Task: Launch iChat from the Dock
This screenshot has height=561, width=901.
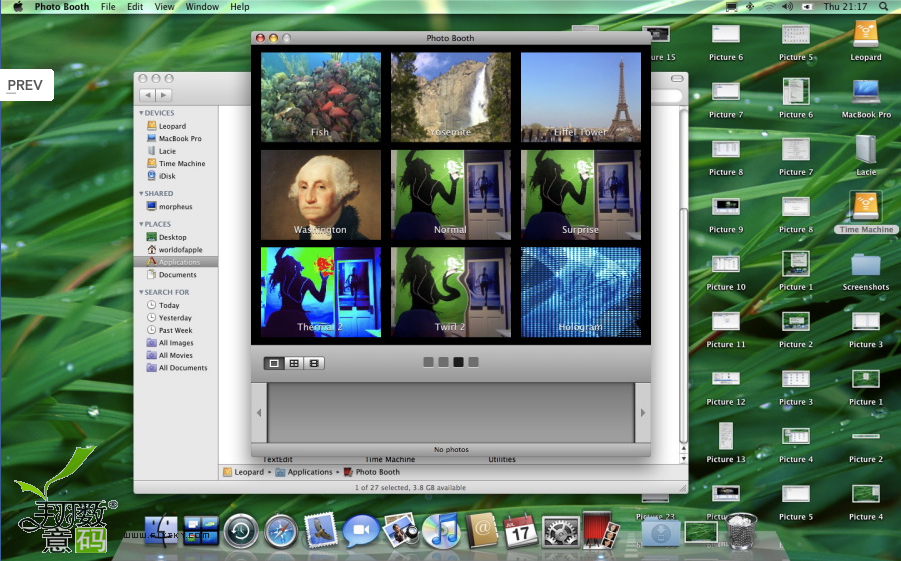Action: point(360,531)
